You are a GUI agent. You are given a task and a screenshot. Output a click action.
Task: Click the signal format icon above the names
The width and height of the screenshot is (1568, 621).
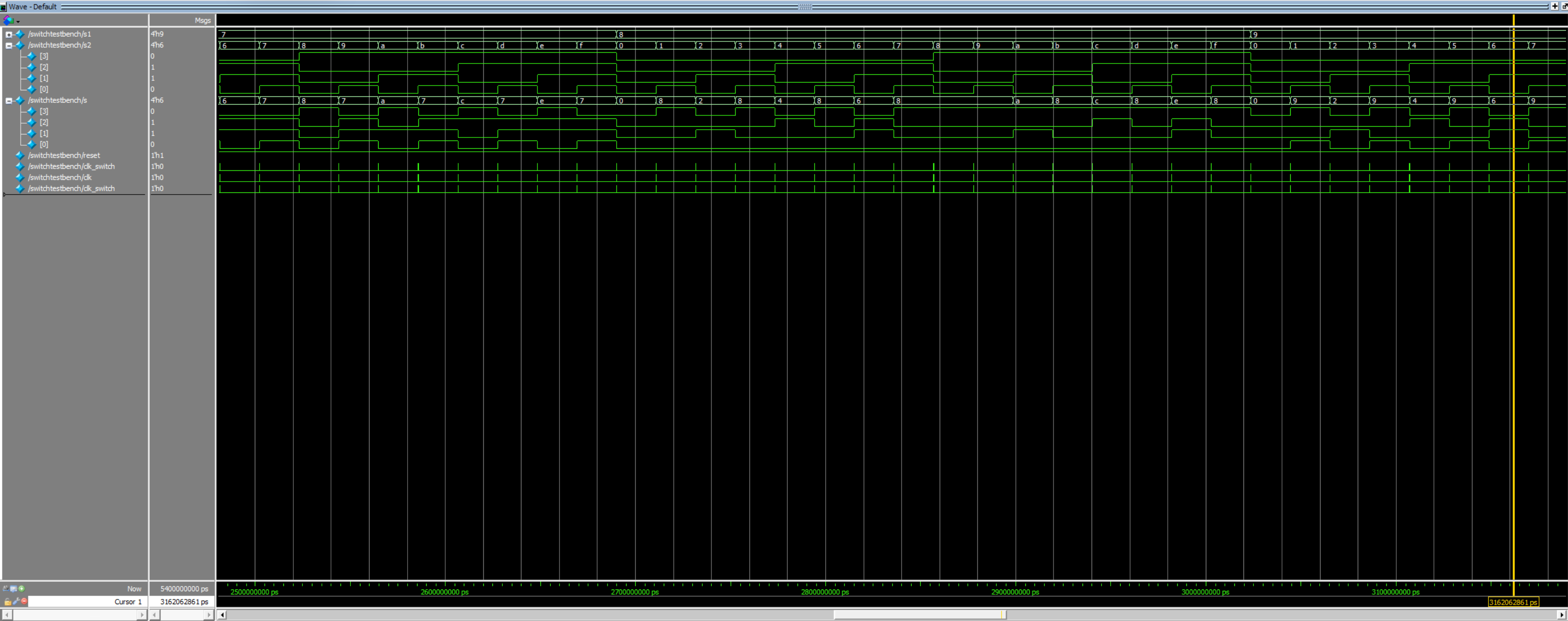pos(8,20)
